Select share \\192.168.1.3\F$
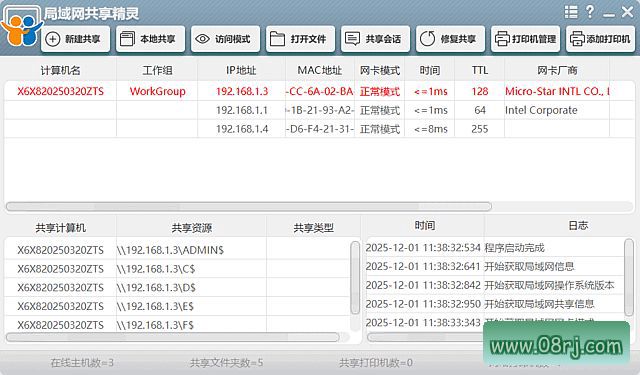The height and width of the screenshot is (375, 640). (x=177, y=325)
